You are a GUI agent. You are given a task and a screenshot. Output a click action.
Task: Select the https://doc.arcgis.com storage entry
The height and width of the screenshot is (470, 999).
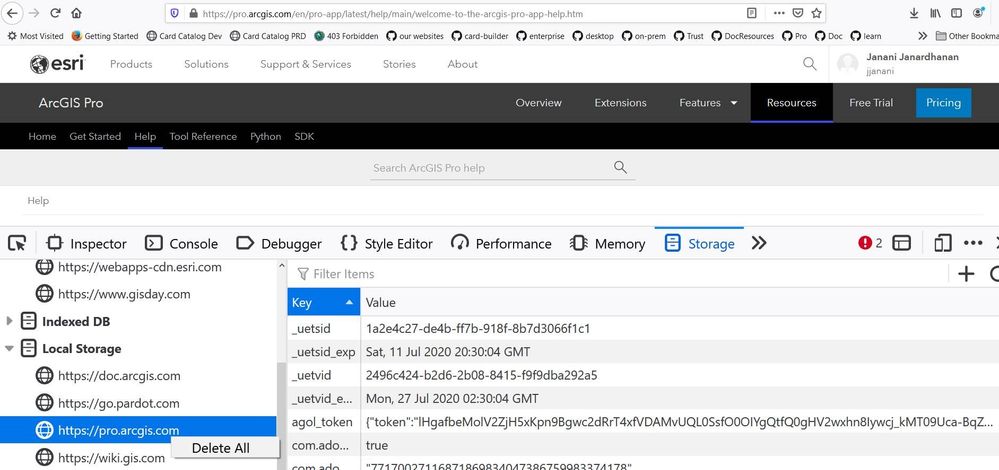[x=119, y=376]
